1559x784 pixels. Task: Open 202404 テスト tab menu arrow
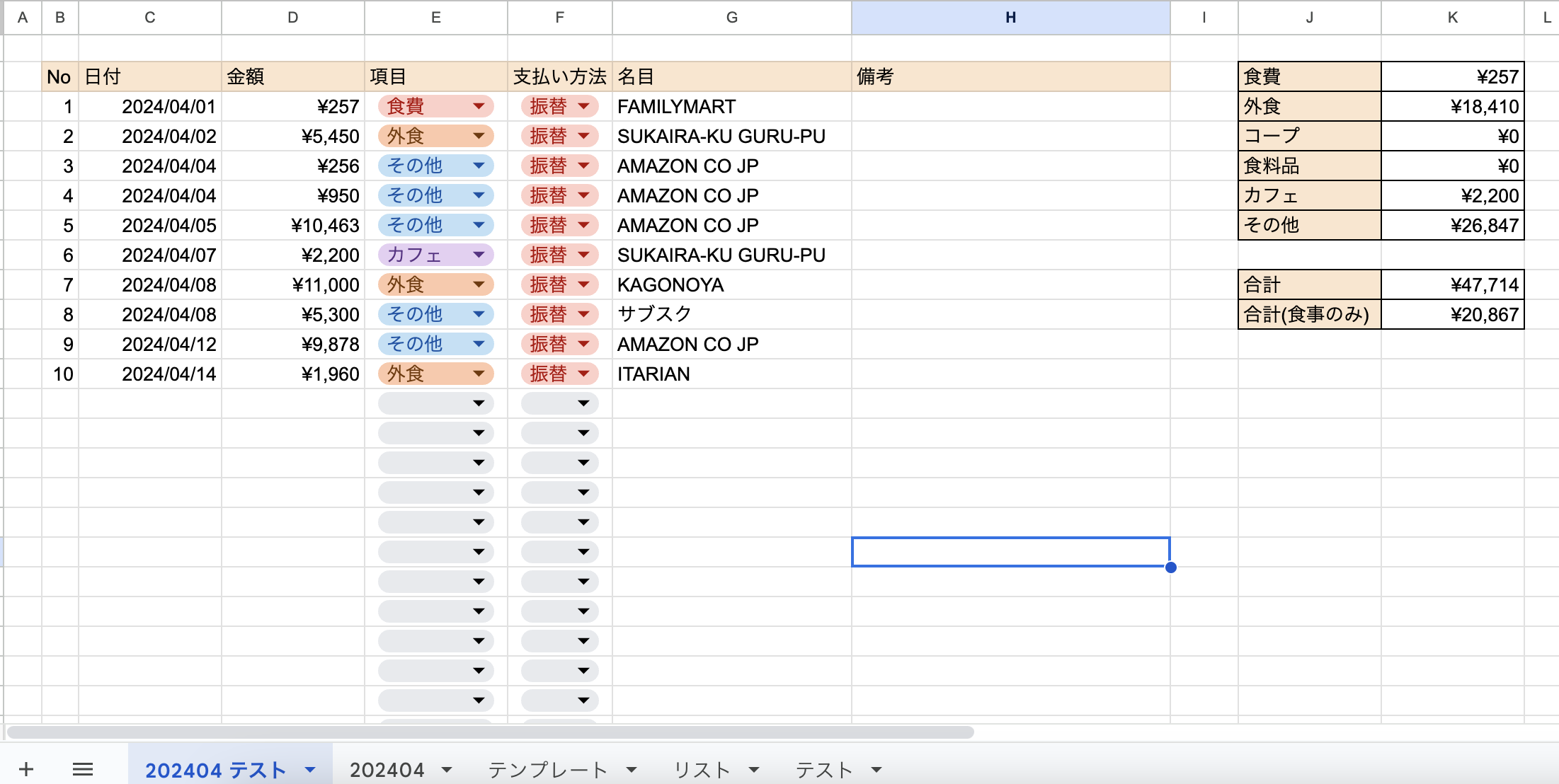tap(310, 770)
